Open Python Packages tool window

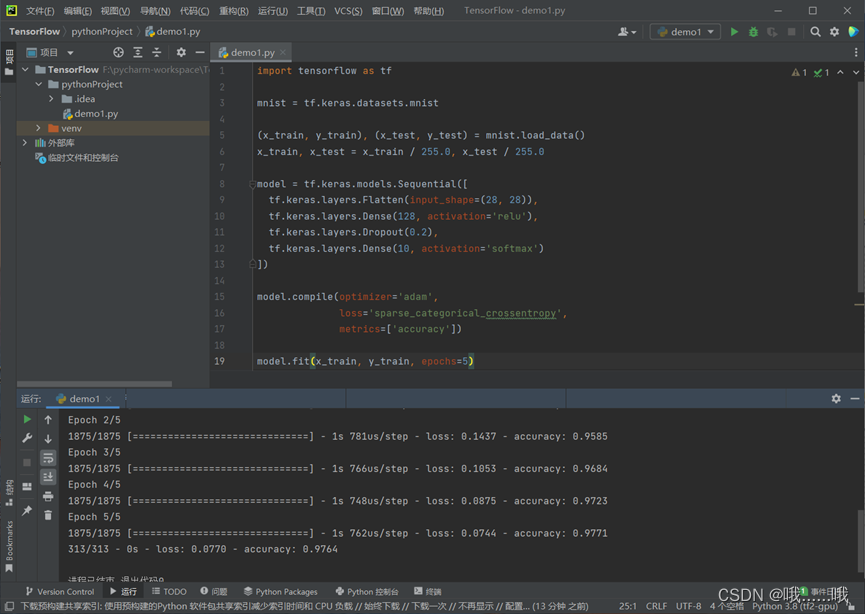click(x=281, y=591)
